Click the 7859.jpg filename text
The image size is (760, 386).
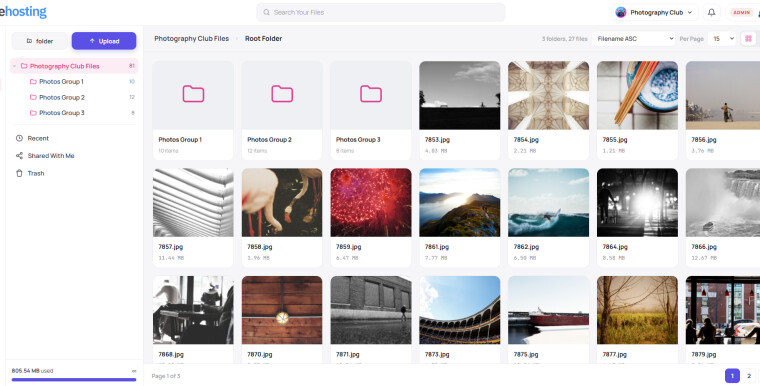[348, 247]
